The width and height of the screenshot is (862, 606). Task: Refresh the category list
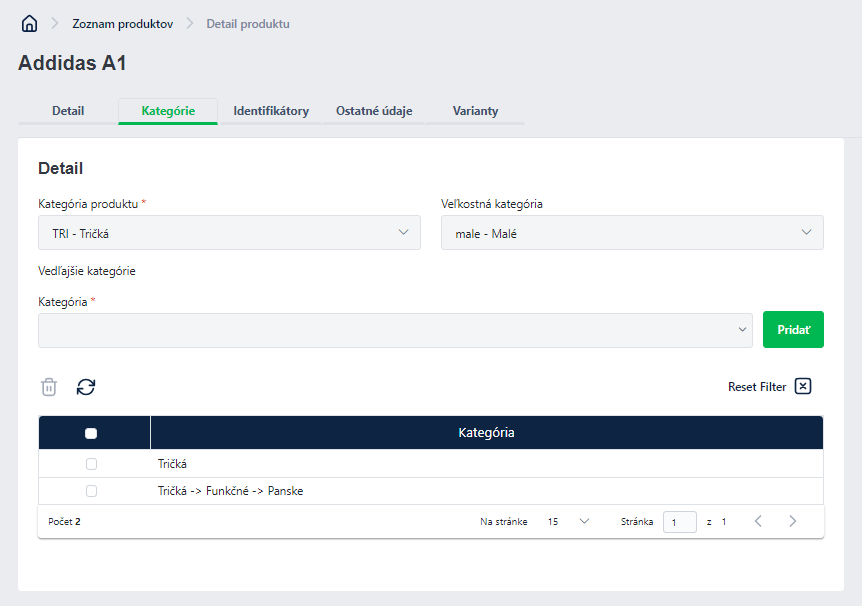click(x=86, y=387)
